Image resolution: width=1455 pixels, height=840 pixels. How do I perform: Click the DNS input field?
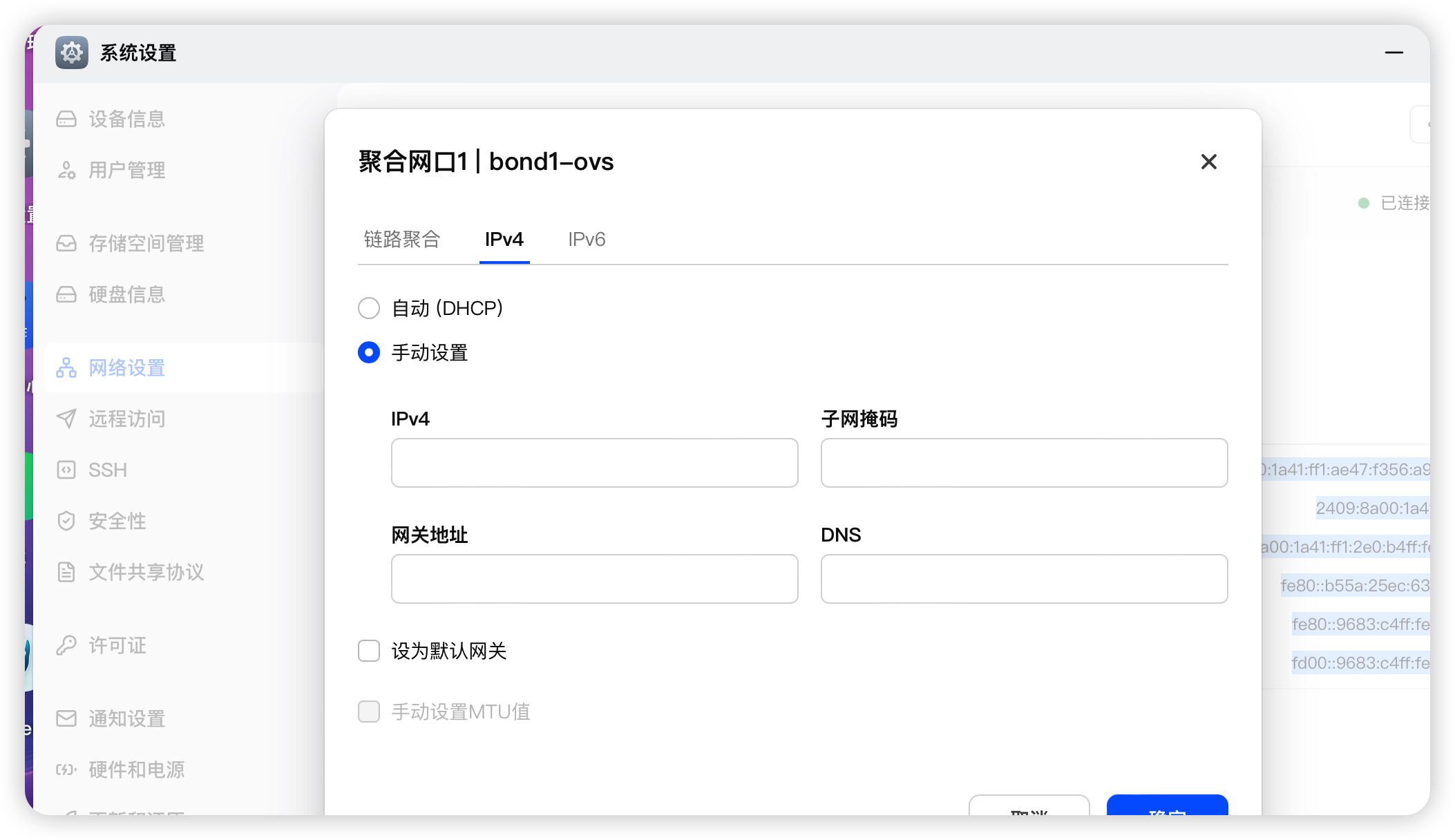click(x=1024, y=579)
